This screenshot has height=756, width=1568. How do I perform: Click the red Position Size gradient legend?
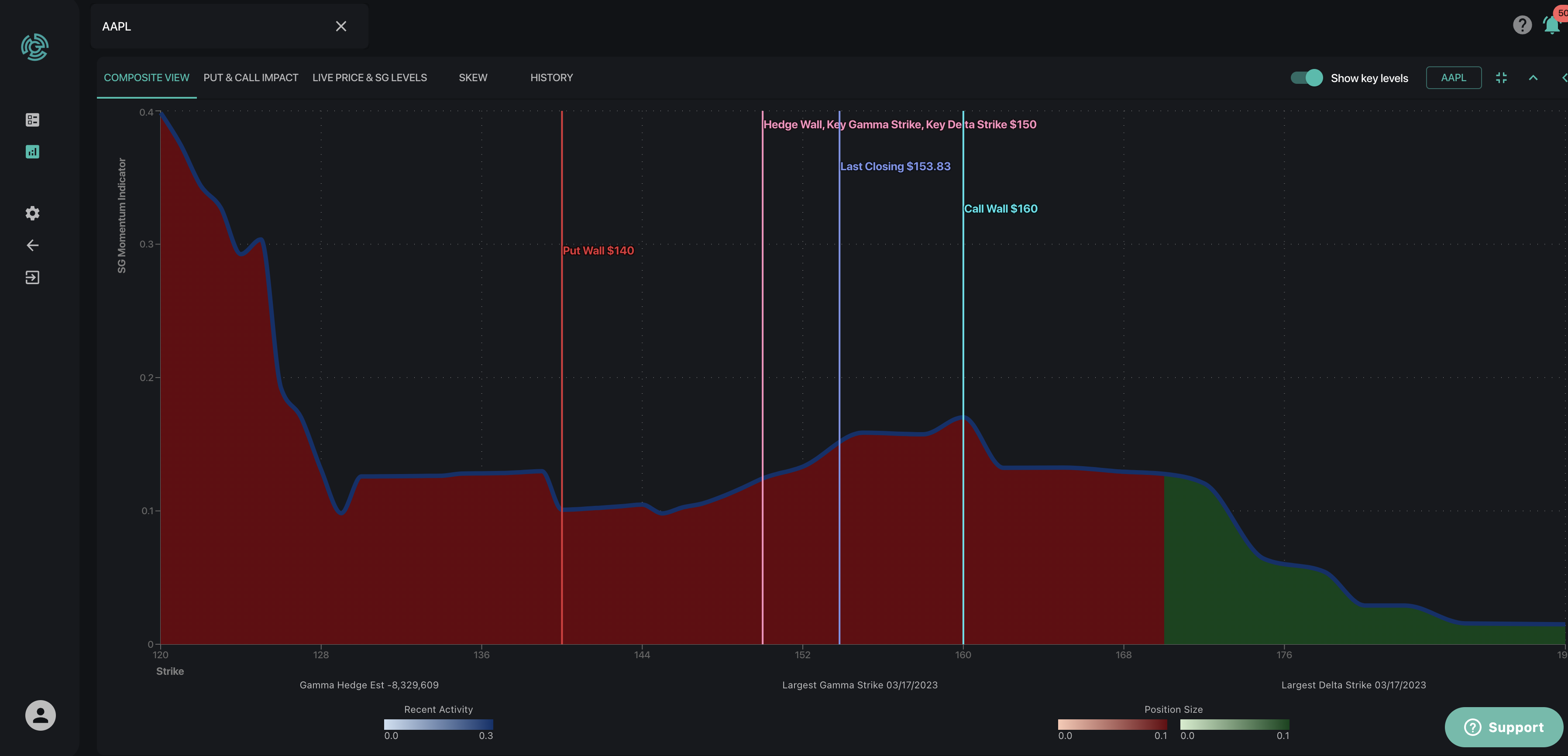pos(1112,724)
